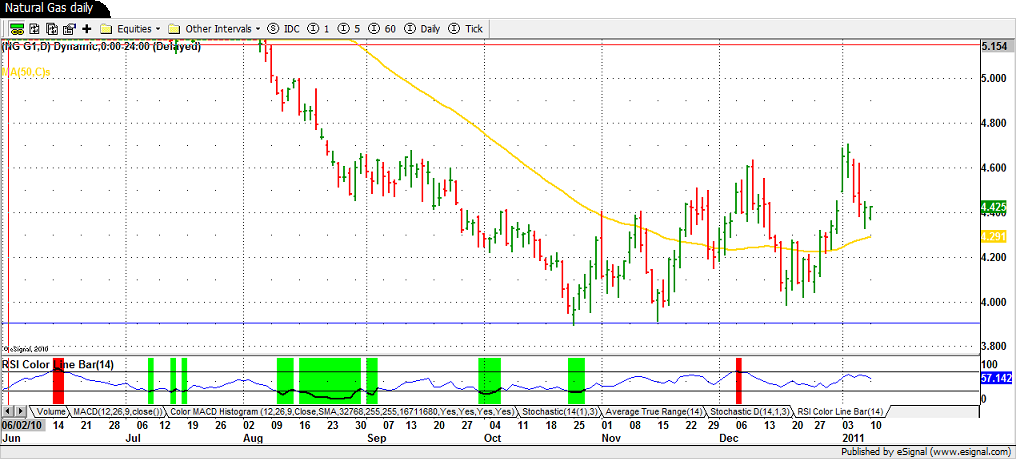
Task: Switch to the 1-minute interval
Action: coord(319,28)
